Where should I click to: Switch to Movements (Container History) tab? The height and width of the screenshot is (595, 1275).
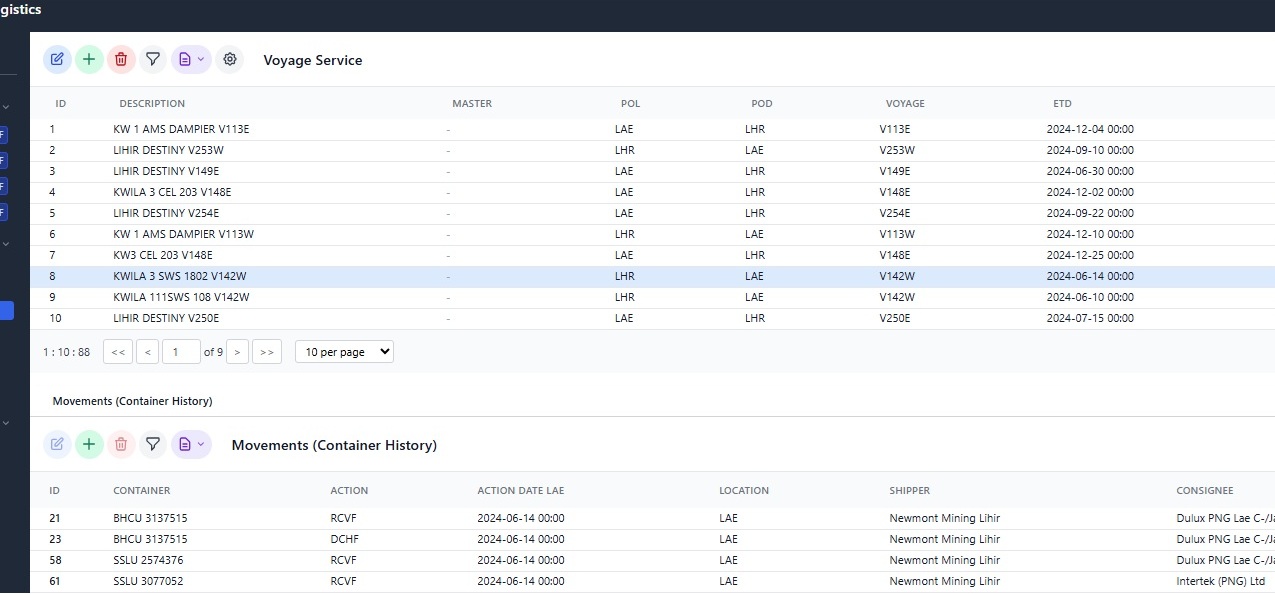[132, 401]
